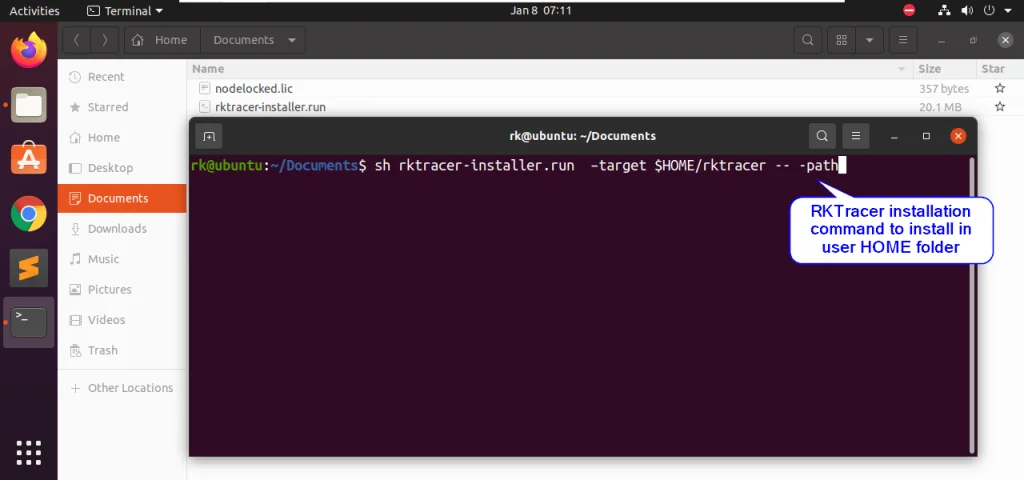Open Files app in the dock

pyautogui.click(x=29, y=104)
